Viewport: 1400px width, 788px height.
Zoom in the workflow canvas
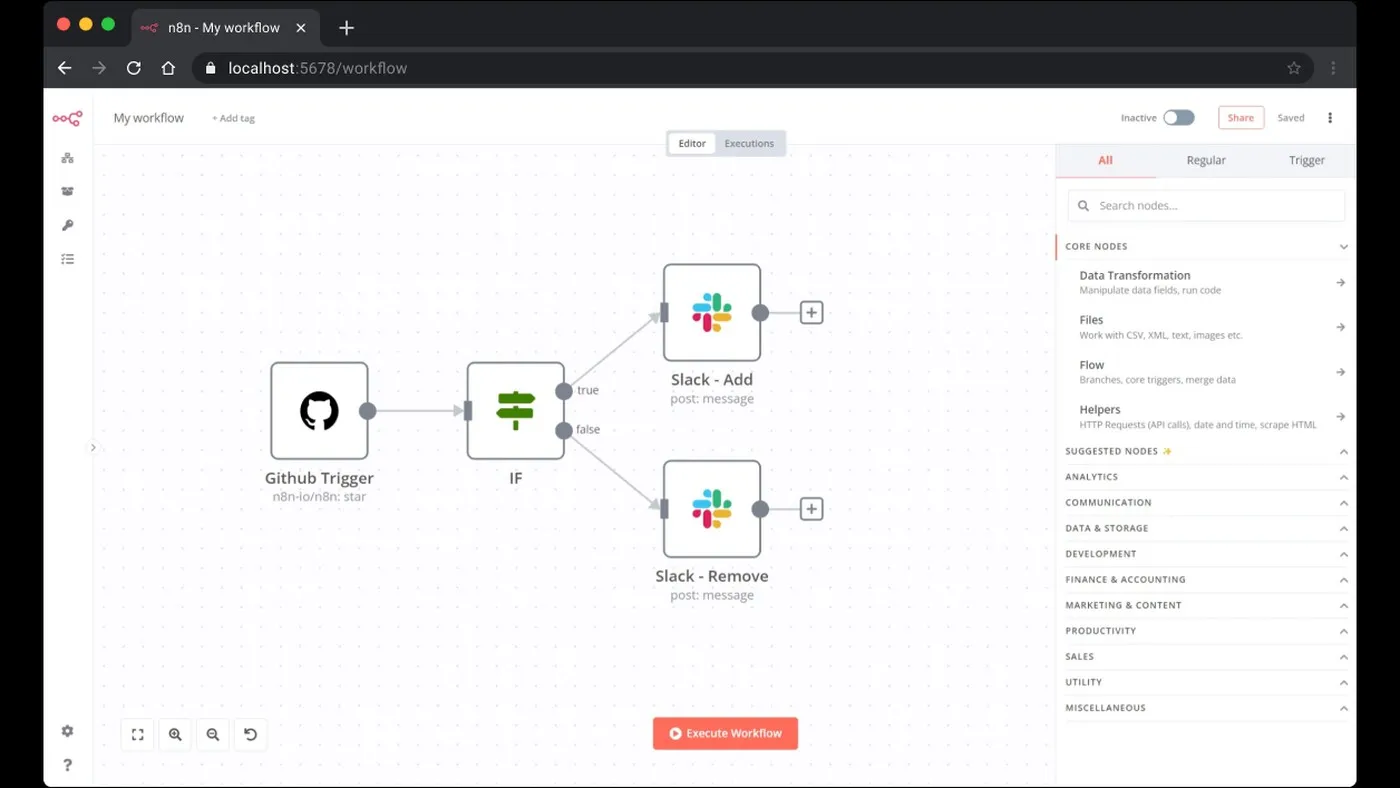click(x=175, y=734)
